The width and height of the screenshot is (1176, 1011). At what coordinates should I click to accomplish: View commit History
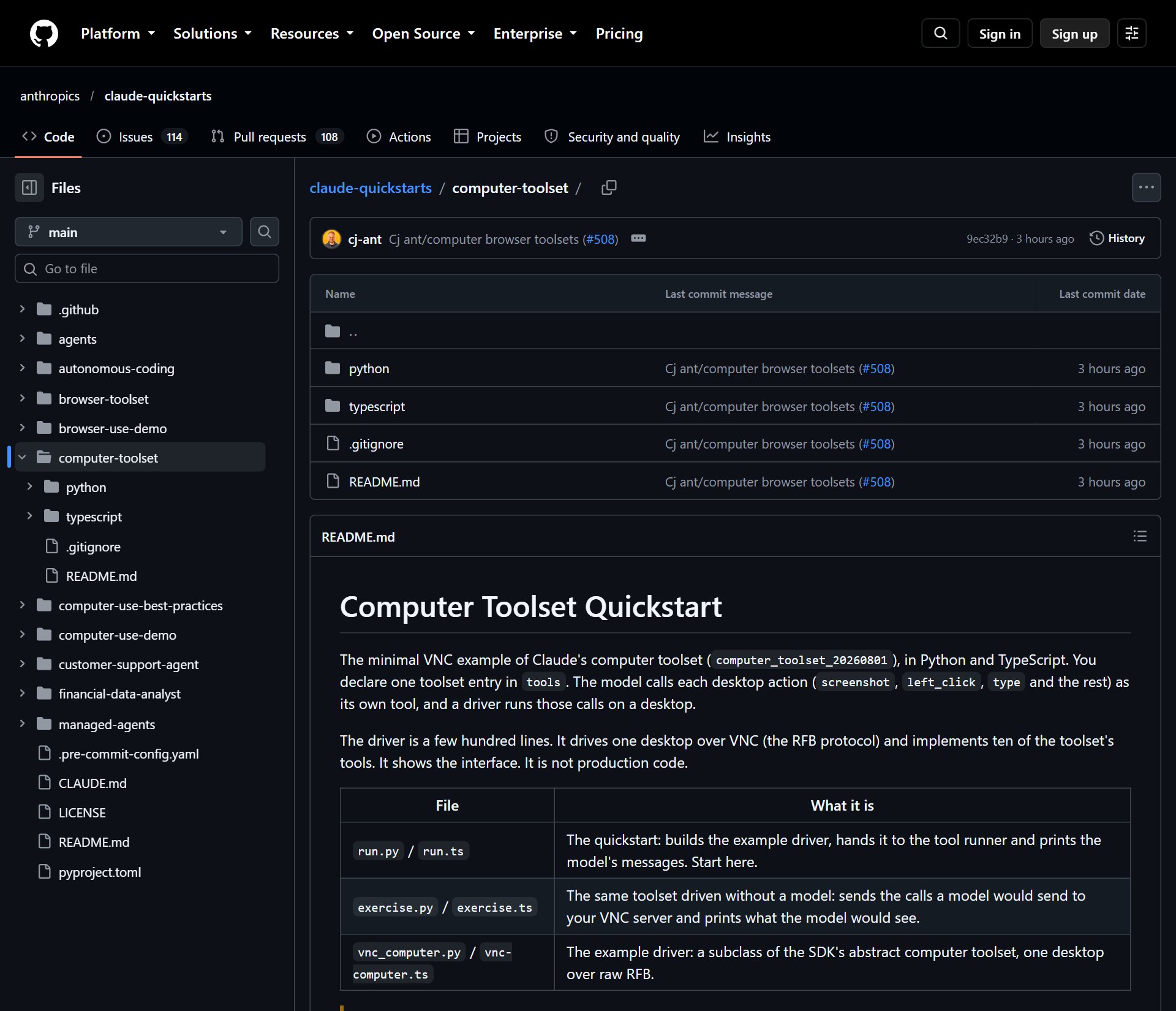(1117, 238)
